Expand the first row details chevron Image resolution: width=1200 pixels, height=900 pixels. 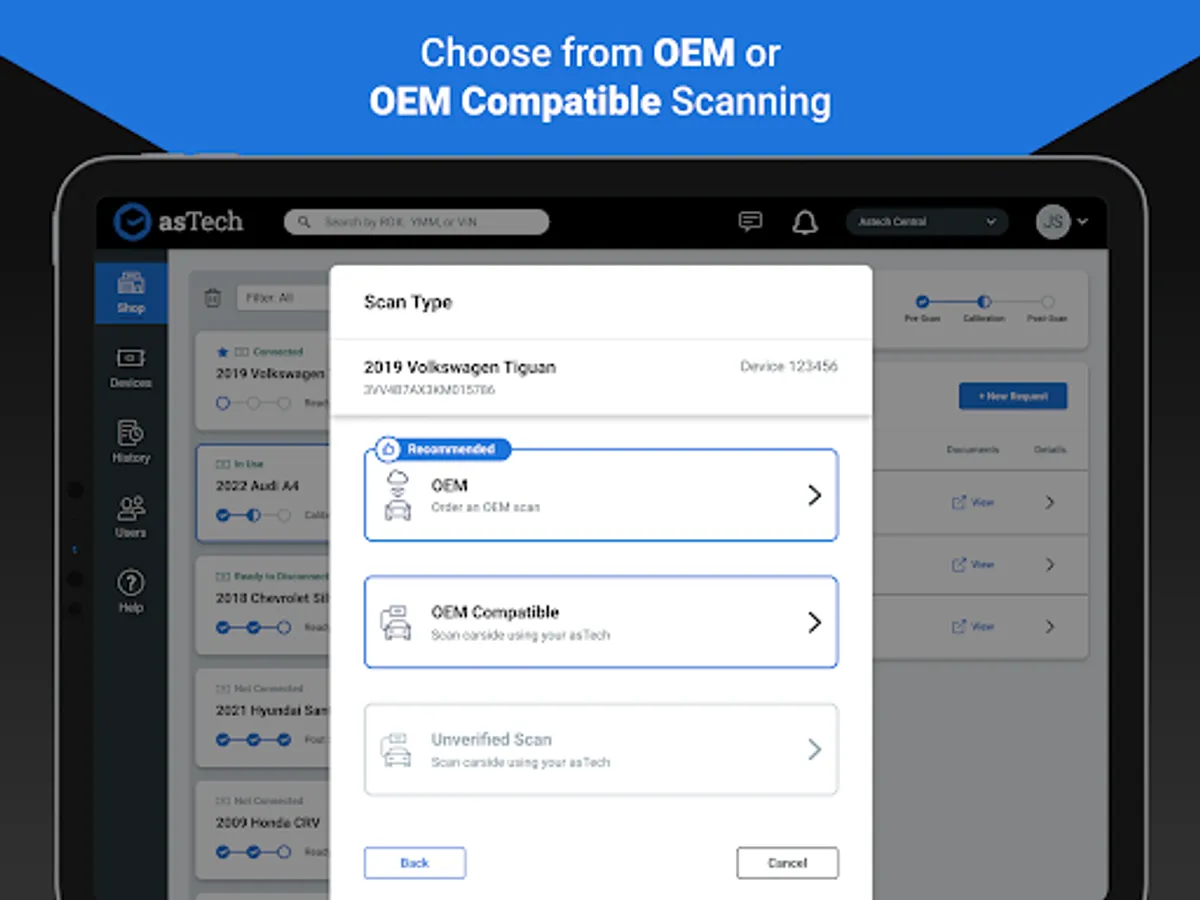click(x=1050, y=502)
